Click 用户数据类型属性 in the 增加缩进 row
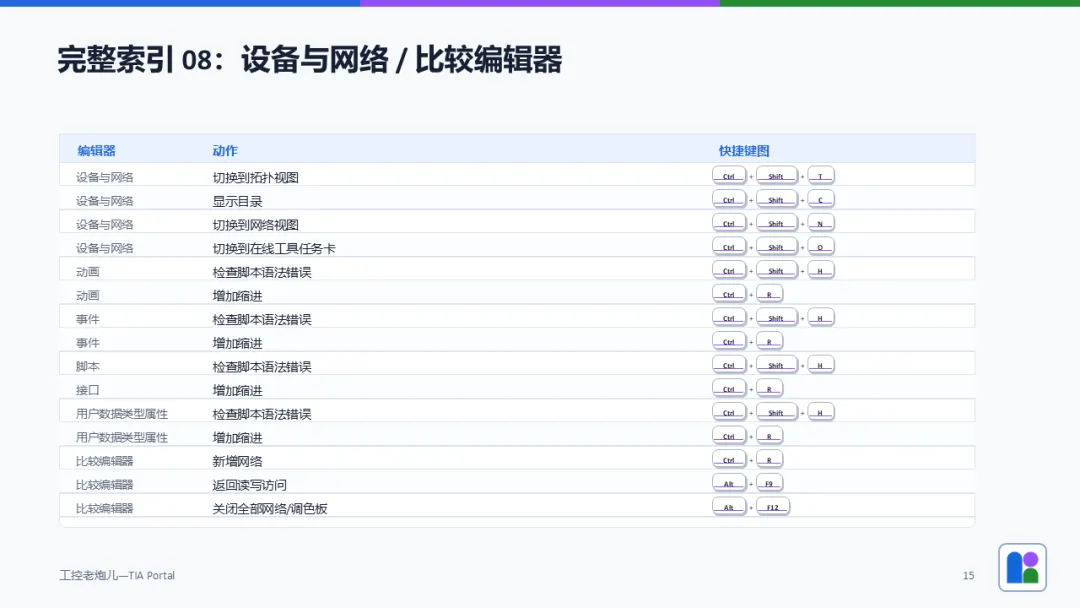The image size is (1080, 608). tap(122, 437)
